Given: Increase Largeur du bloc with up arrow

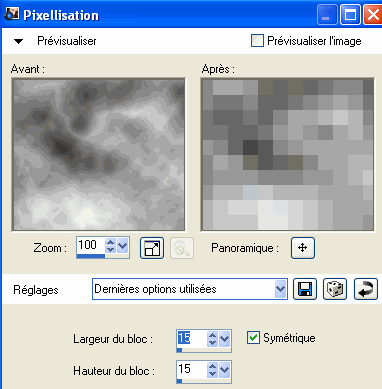Looking at the screenshot, I should tap(212, 335).
